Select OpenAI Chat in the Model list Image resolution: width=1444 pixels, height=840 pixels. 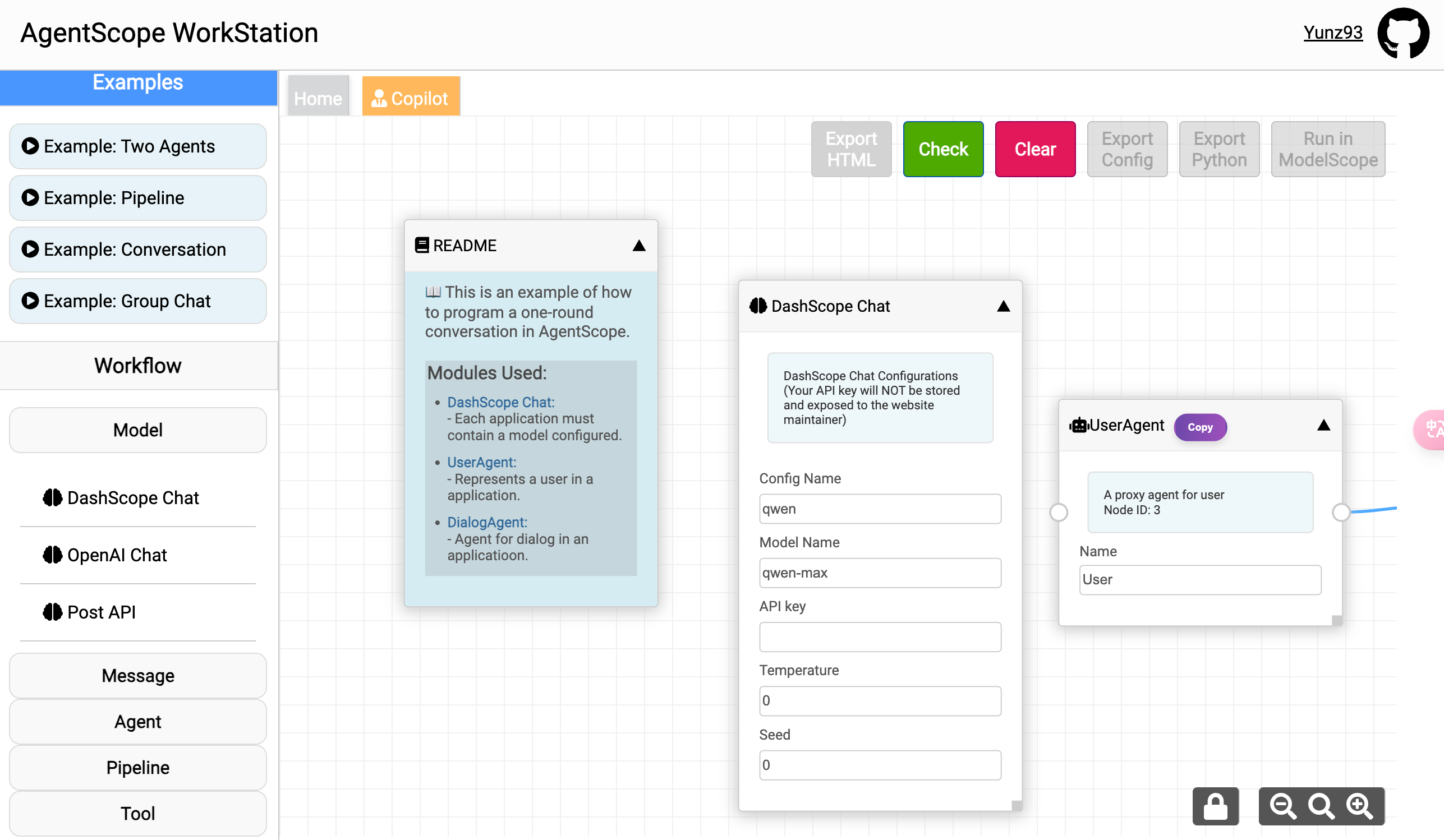pyautogui.click(x=138, y=555)
